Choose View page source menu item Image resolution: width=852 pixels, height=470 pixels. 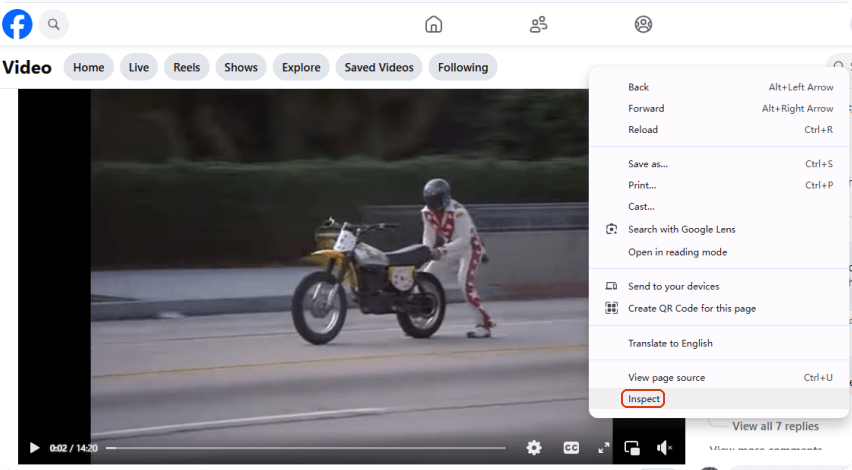coord(666,377)
